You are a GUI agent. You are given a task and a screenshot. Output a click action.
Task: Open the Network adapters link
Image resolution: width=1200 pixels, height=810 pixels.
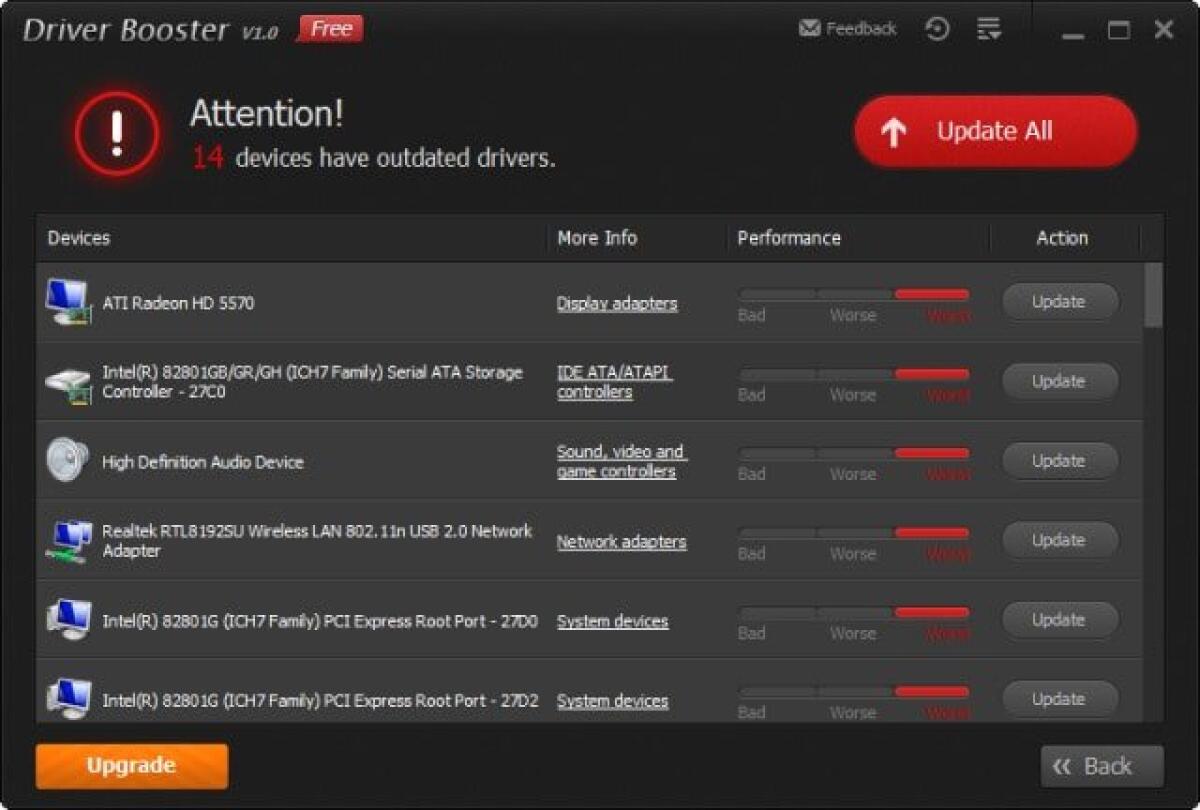pyautogui.click(x=621, y=541)
